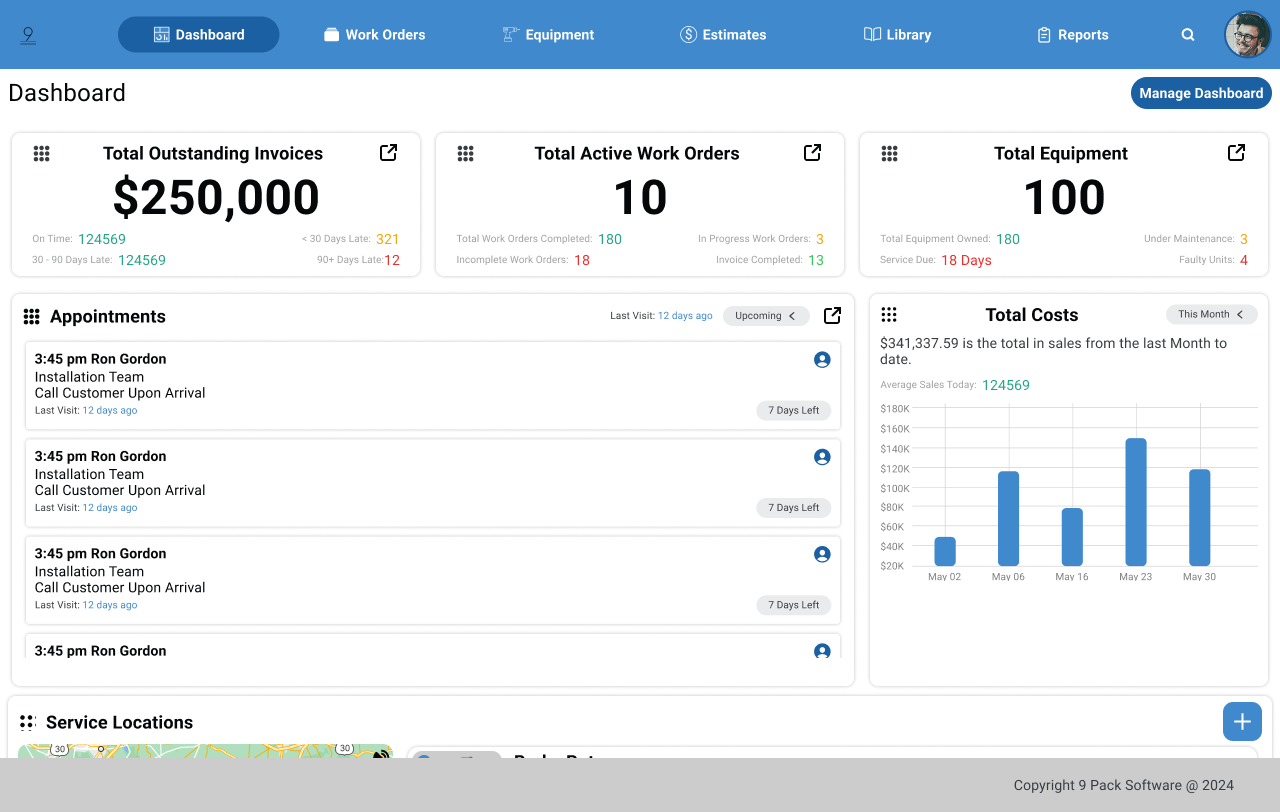Grab the Appointments panel grid handle
The image size is (1280, 812).
click(x=31, y=317)
